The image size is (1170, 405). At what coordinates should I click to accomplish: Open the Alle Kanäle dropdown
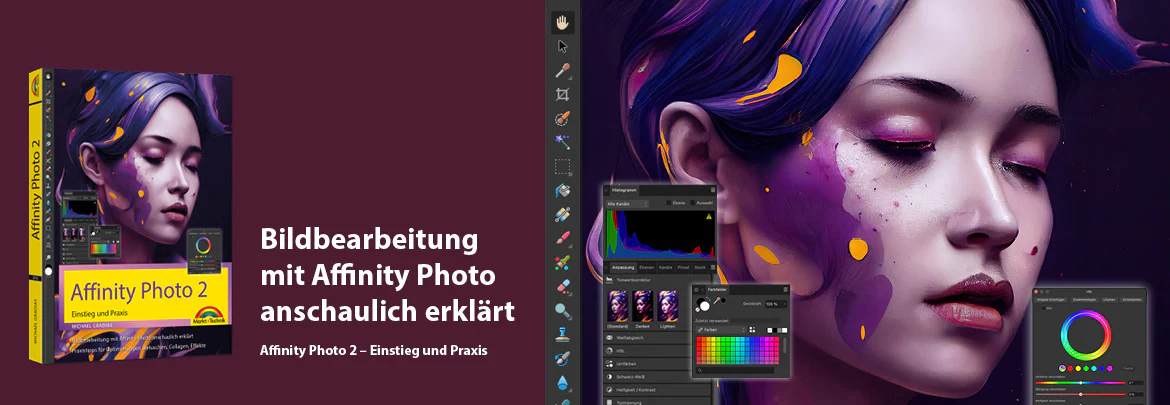(628, 204)
